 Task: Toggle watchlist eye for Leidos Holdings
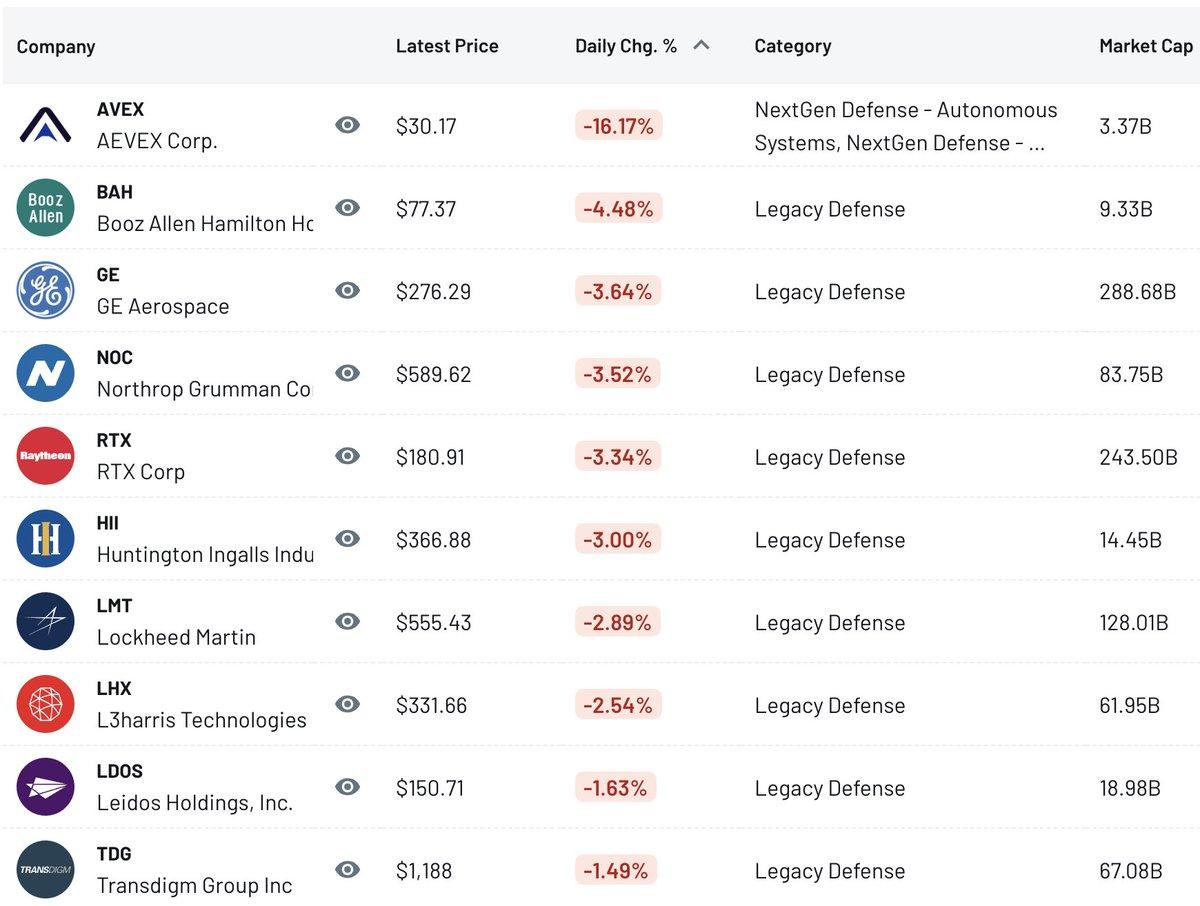pos(347,787)
